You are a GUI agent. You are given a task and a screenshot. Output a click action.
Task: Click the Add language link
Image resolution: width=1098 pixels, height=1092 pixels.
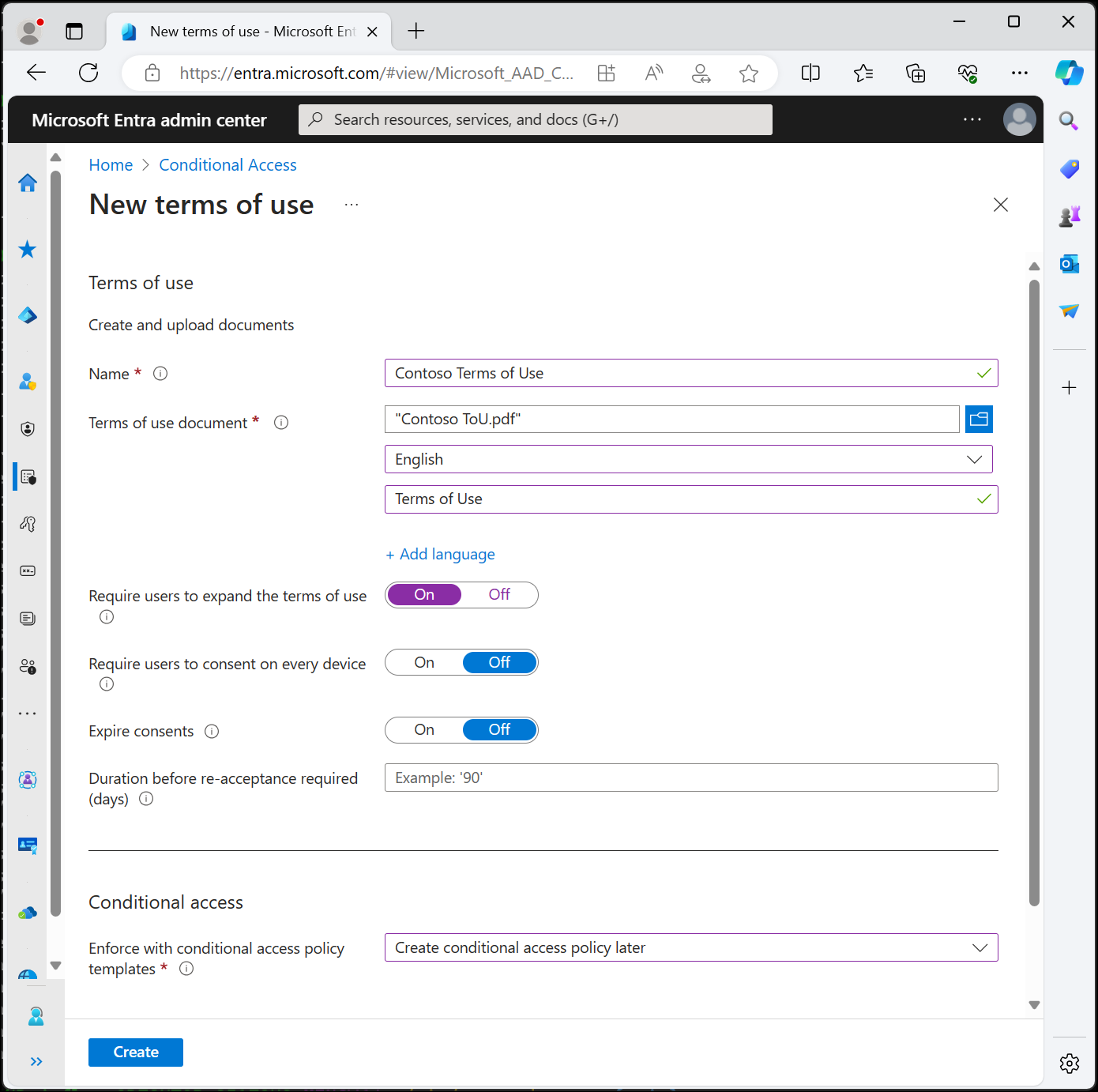click(x=440, y=554)
